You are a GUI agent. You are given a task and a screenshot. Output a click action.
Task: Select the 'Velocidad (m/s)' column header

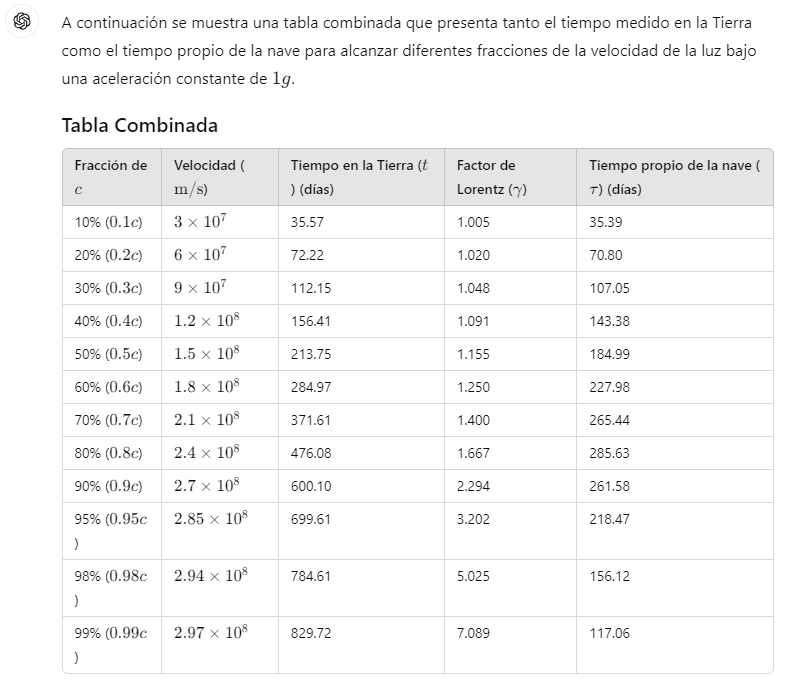coord(220,177)
